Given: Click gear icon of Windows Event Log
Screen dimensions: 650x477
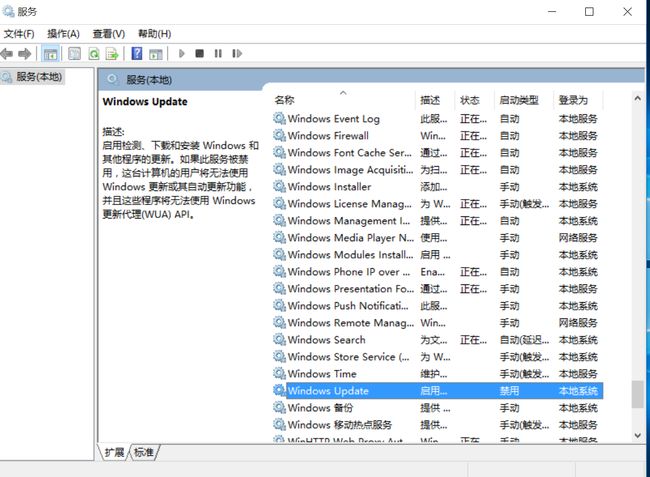Looking at the screenshot, I should click(279, 119).
